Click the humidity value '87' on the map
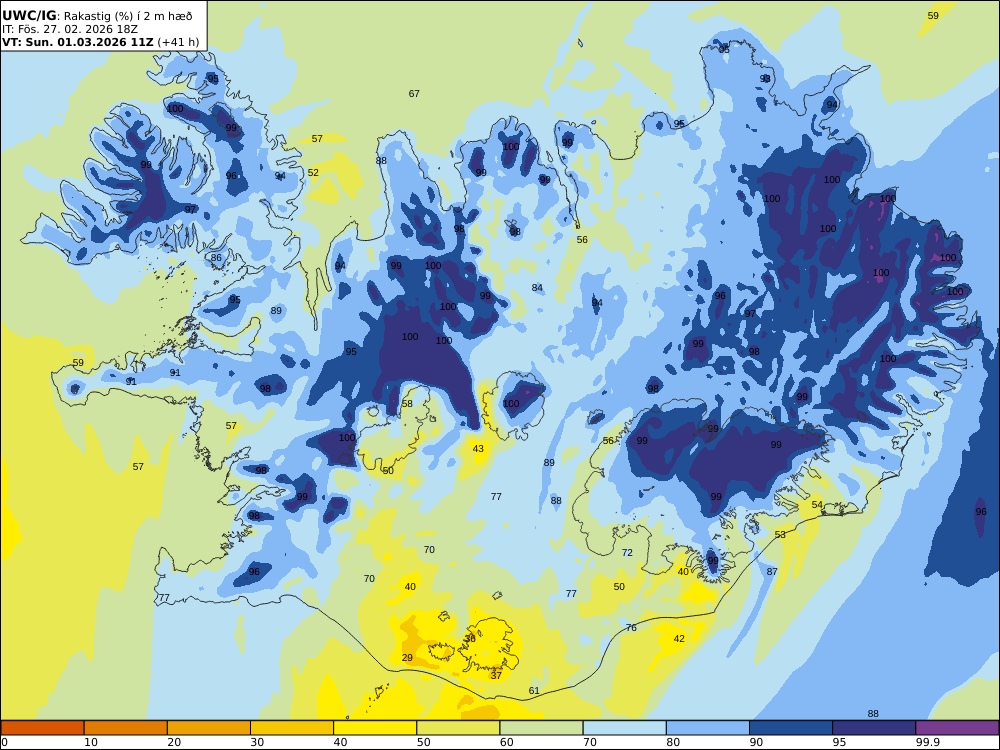The height and width of the screenshot is (750, 1000). (x=772, y=572)
